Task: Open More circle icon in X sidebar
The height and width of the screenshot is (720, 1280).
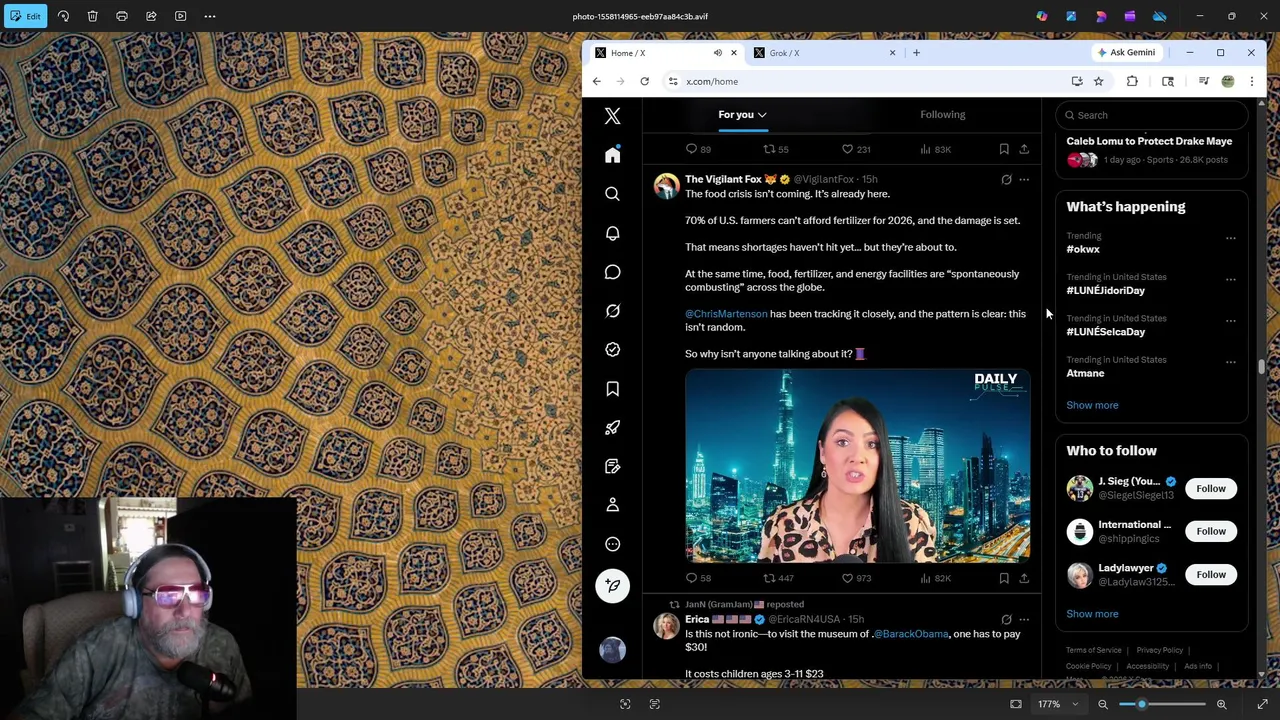Action: point(613,544)
